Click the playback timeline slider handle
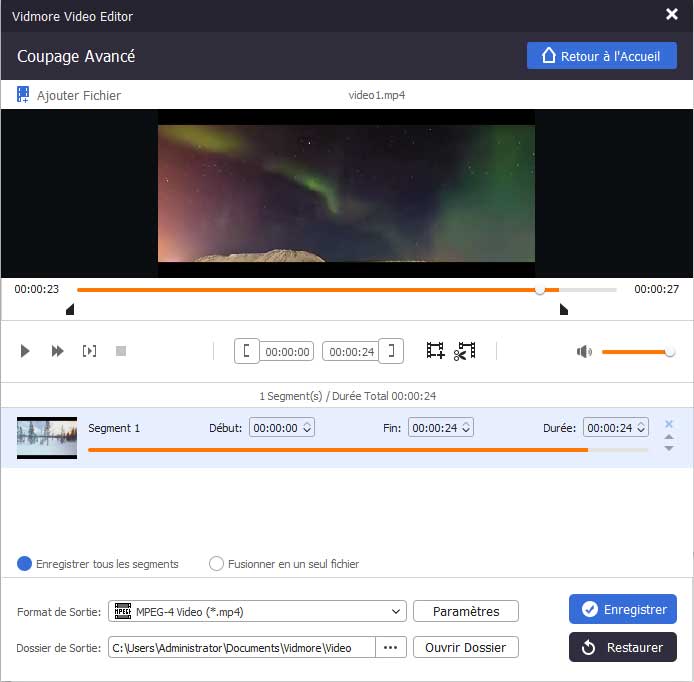Viewport: 694px width, 682px height. tap(540, 290)
